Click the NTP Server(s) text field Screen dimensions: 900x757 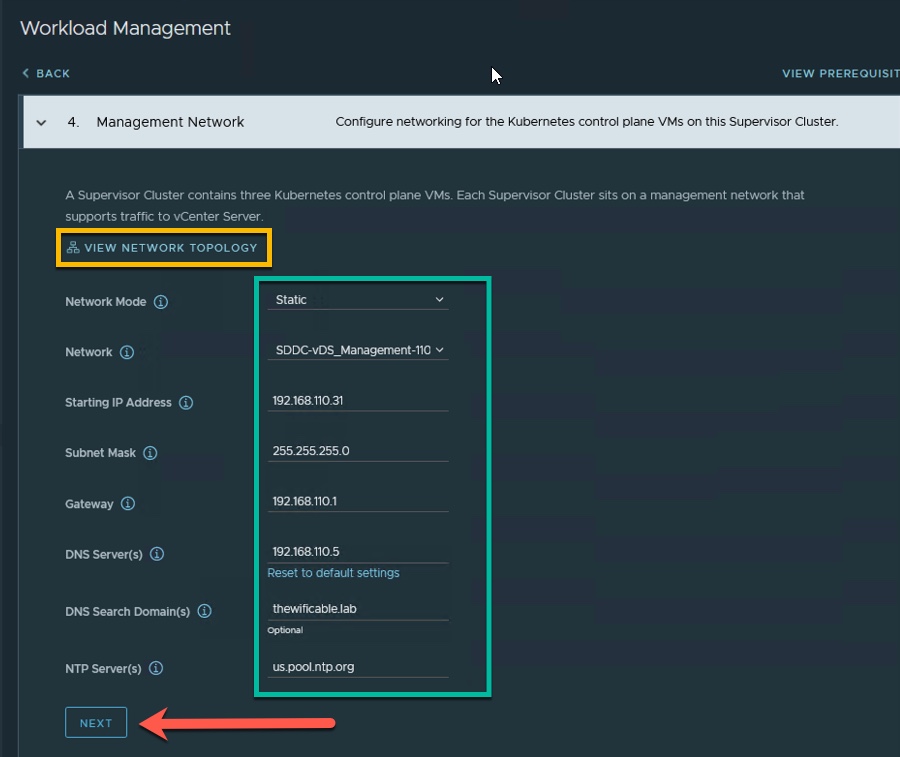(x=357, y=666)
